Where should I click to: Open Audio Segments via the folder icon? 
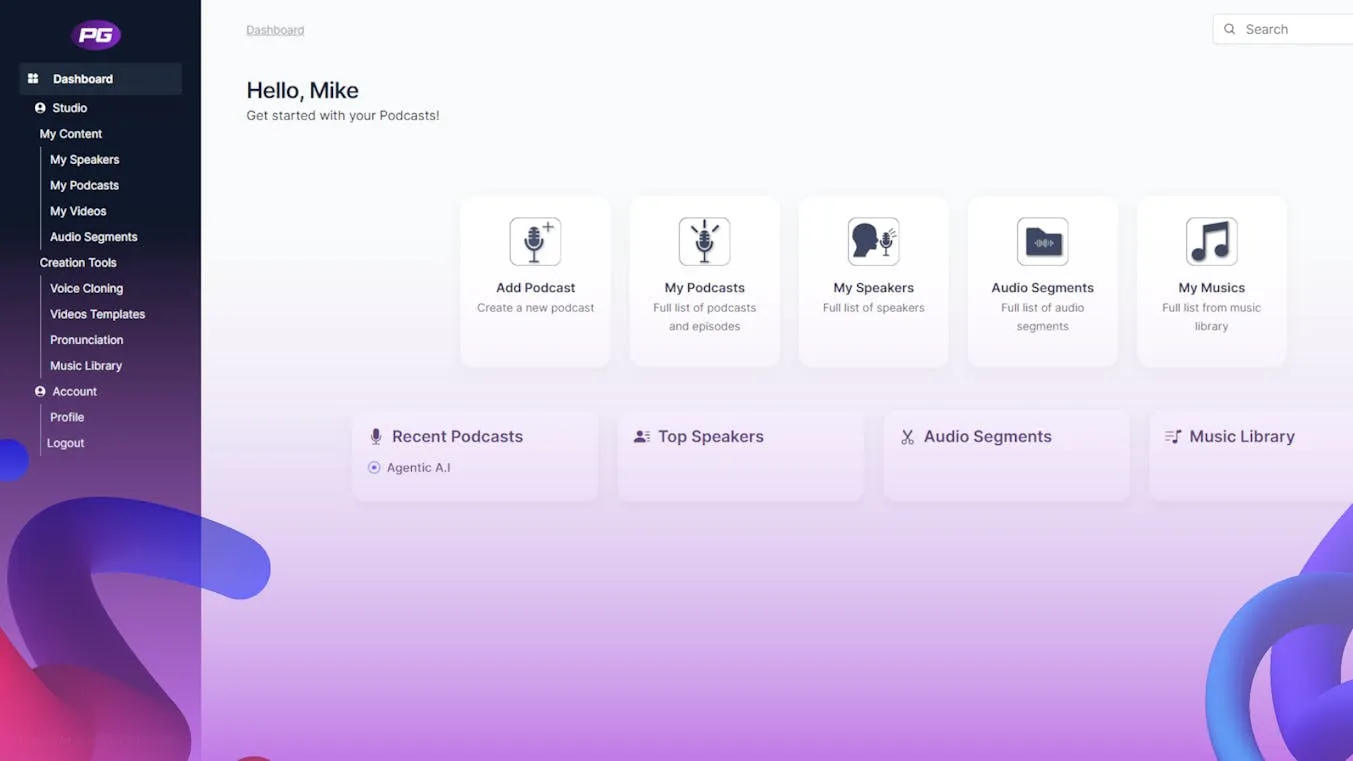coord(1042,240)
